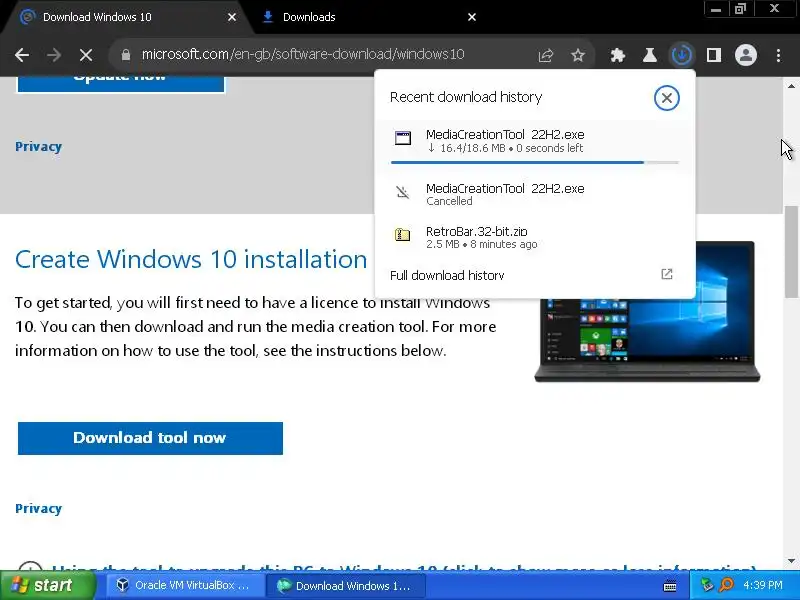Click the page scrollbar down arrow
This screenshot has width=800, height=600.
click(791, 561)
